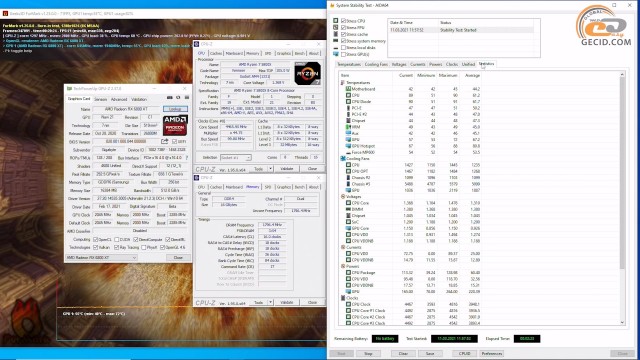
Task: Collapse the Voltages group in statistics
Action: pos(343,196)
